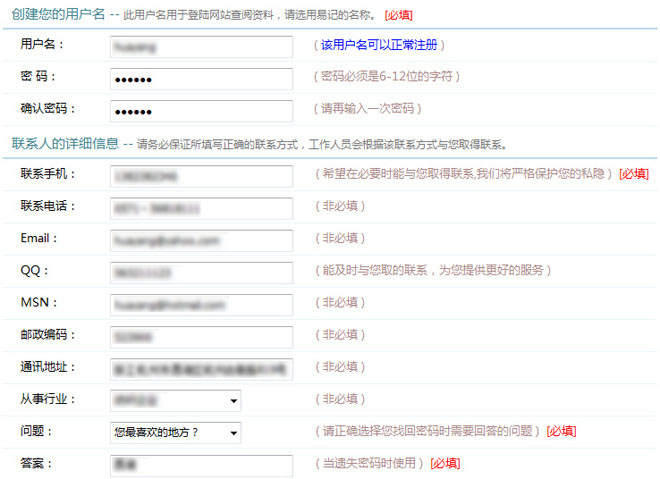Select the MSN account input field

coord(201,303)
